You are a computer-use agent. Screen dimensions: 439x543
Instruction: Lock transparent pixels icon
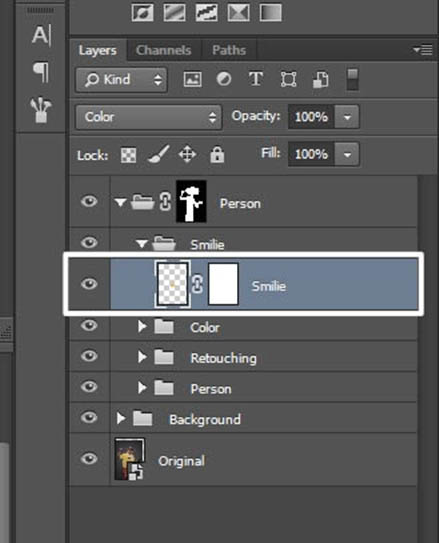point(128,155)
